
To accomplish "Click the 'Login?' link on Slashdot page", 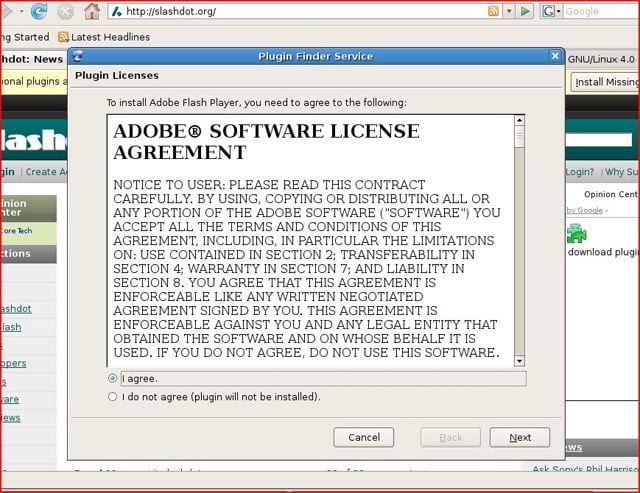I will tap(580, 172).
